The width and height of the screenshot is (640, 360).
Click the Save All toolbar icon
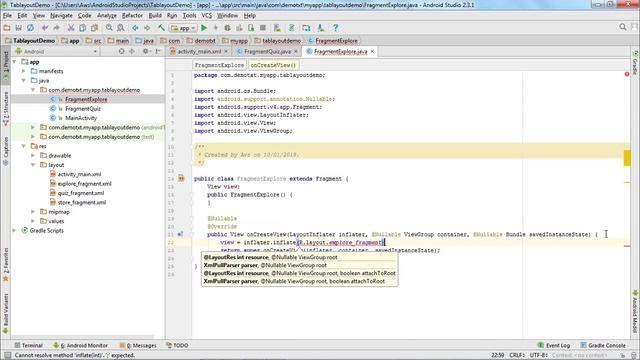click(18, 28)
